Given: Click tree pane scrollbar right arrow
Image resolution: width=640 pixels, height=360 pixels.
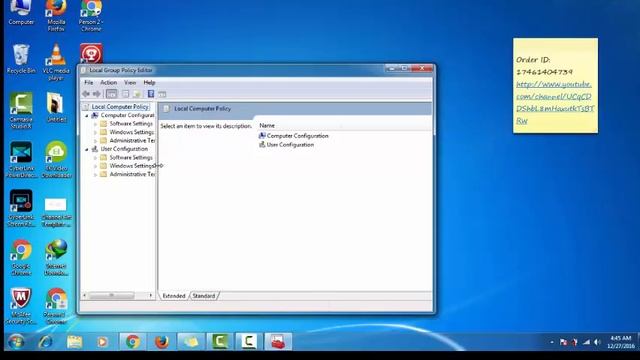Looking at the screenshot, I should (x=150, y=295).
